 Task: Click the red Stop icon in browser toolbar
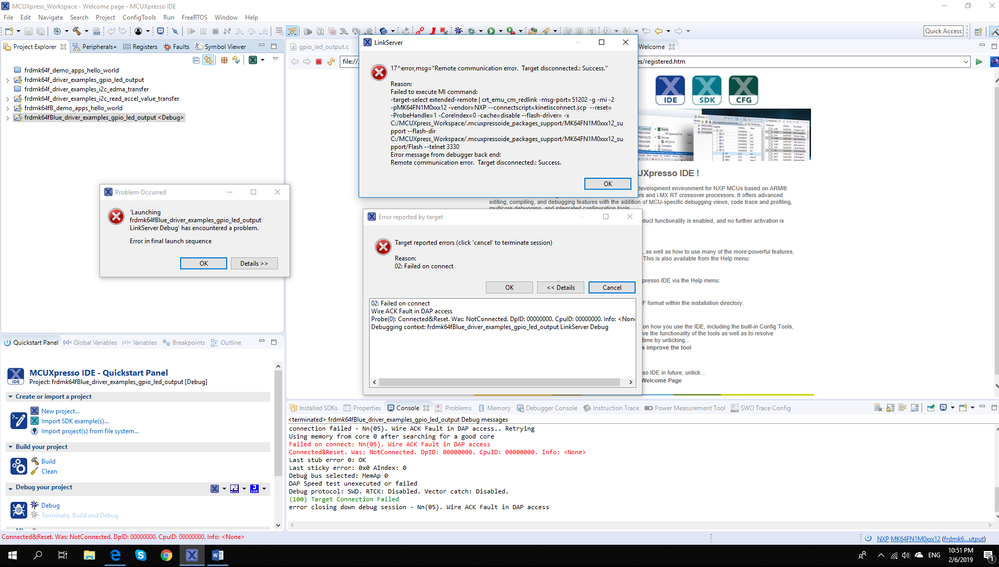click(x=319, y=62)
